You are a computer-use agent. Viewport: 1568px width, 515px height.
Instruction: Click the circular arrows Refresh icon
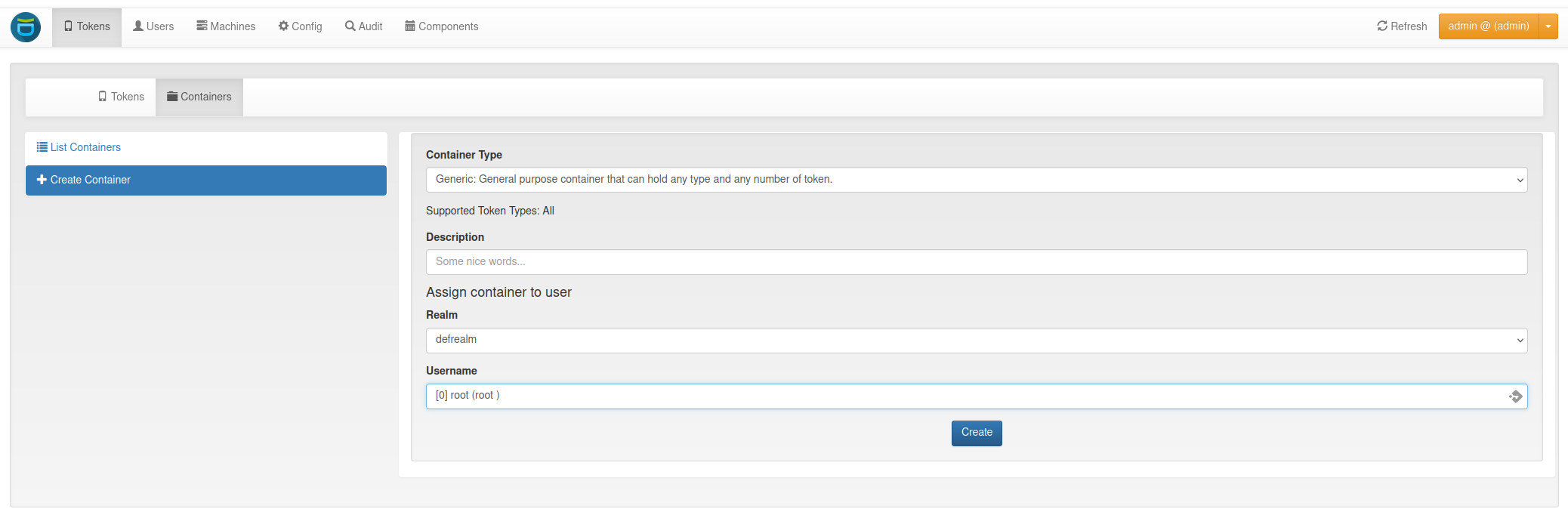point(1382,26)
